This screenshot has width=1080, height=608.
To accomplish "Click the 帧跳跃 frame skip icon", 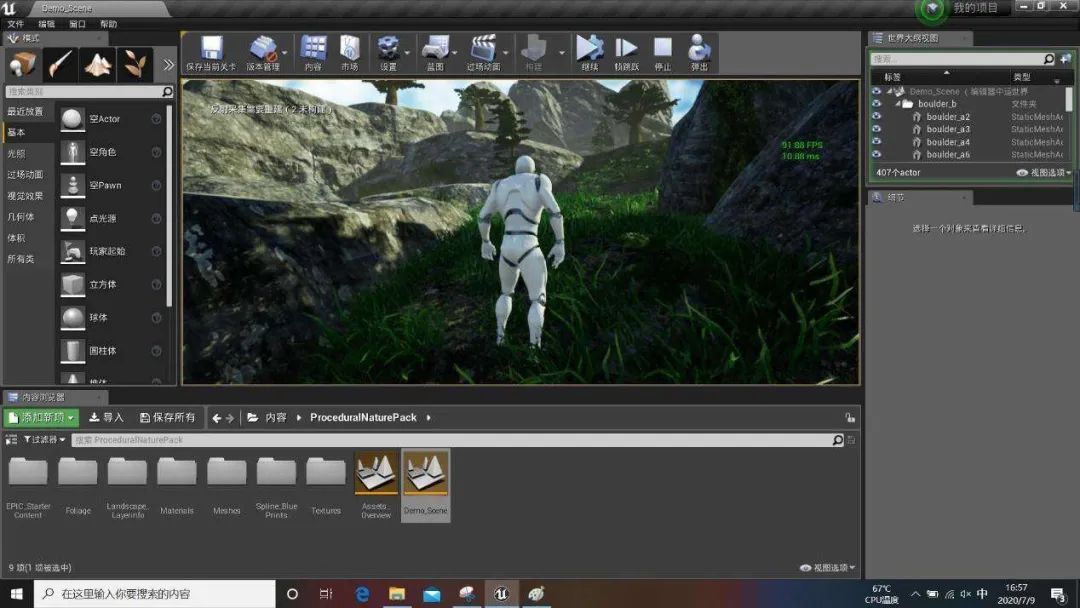I will (626, 48).
